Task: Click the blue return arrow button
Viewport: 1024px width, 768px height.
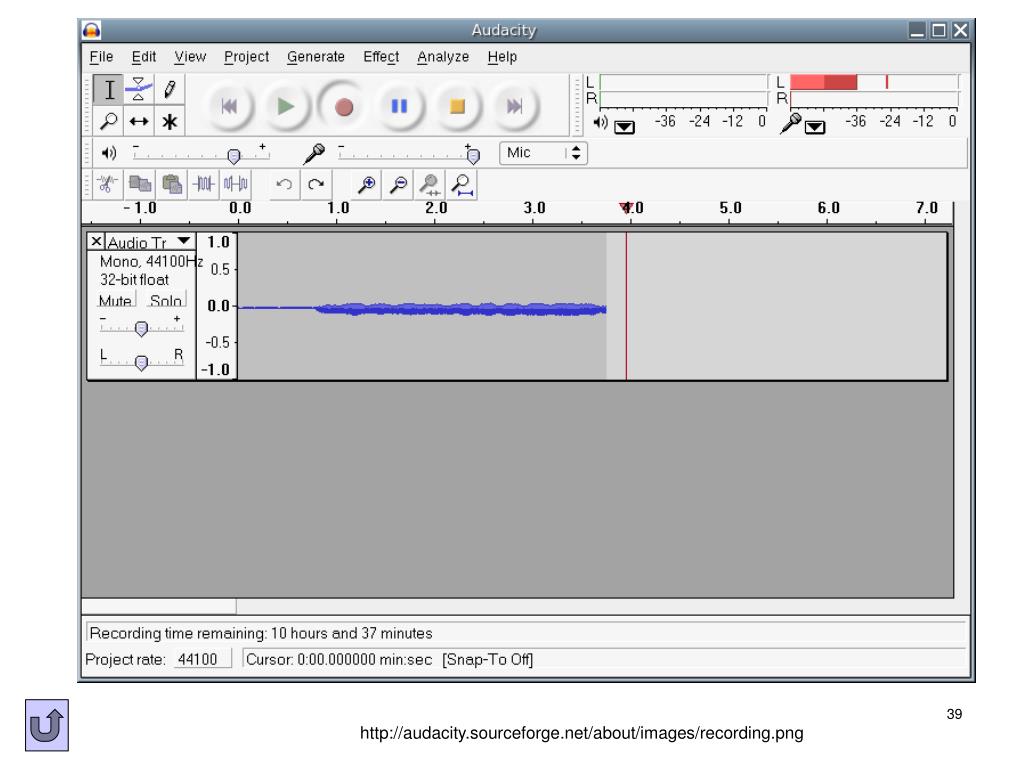Action: click(x=47, y=725)
